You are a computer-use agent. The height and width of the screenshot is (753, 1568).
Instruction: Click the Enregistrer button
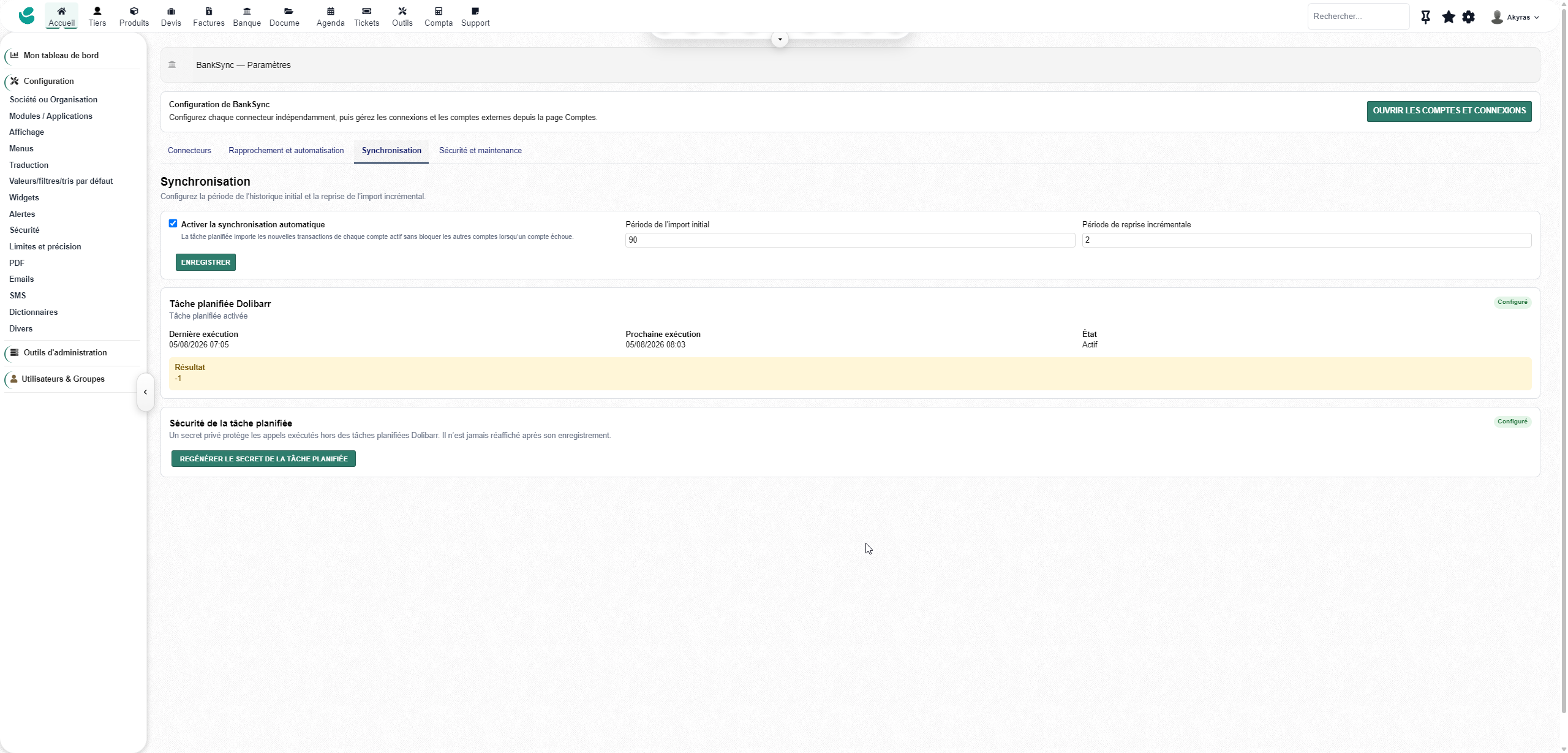tap(206, 262)
